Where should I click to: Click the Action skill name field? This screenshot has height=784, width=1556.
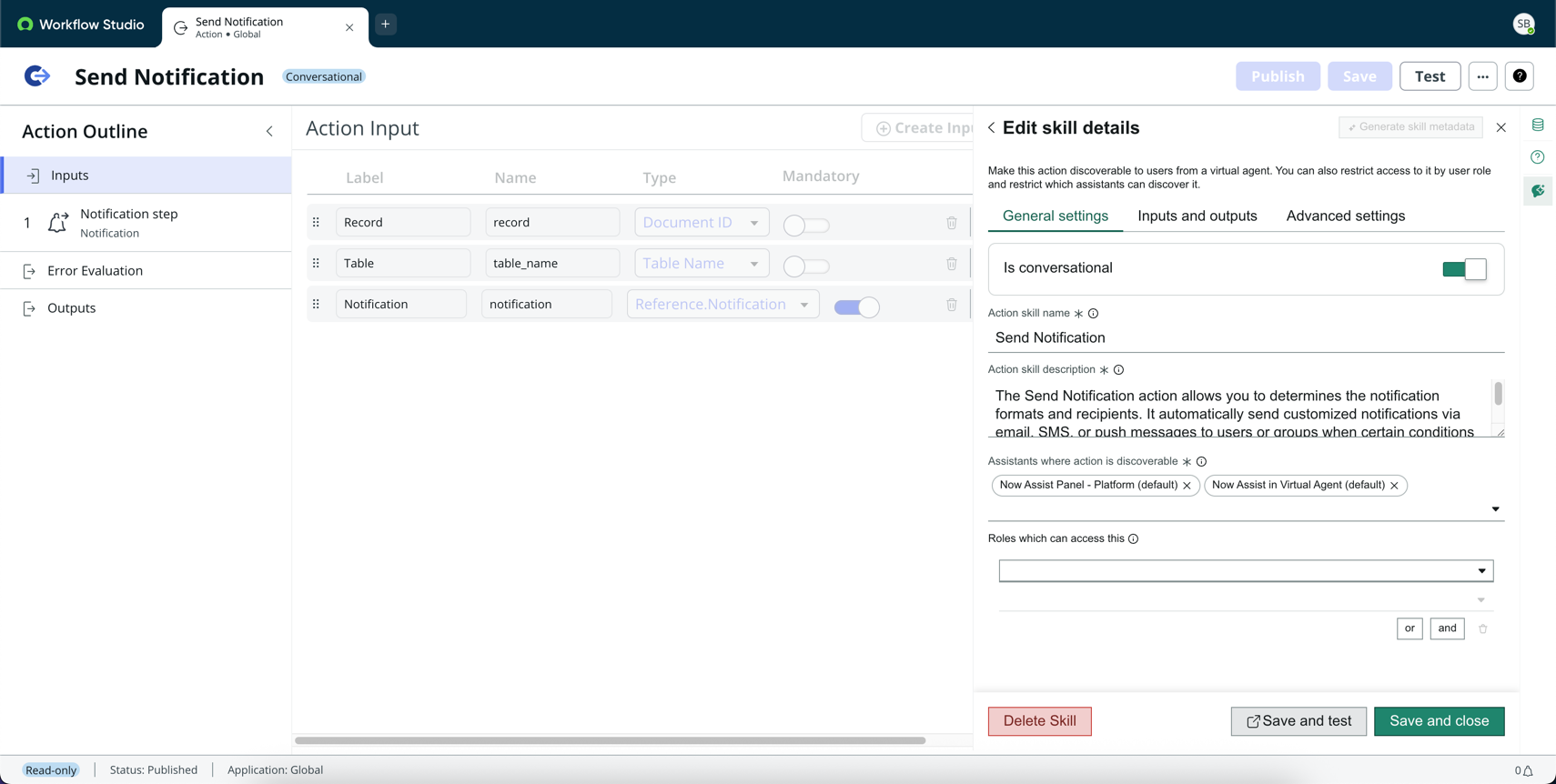coord(1246,337)
